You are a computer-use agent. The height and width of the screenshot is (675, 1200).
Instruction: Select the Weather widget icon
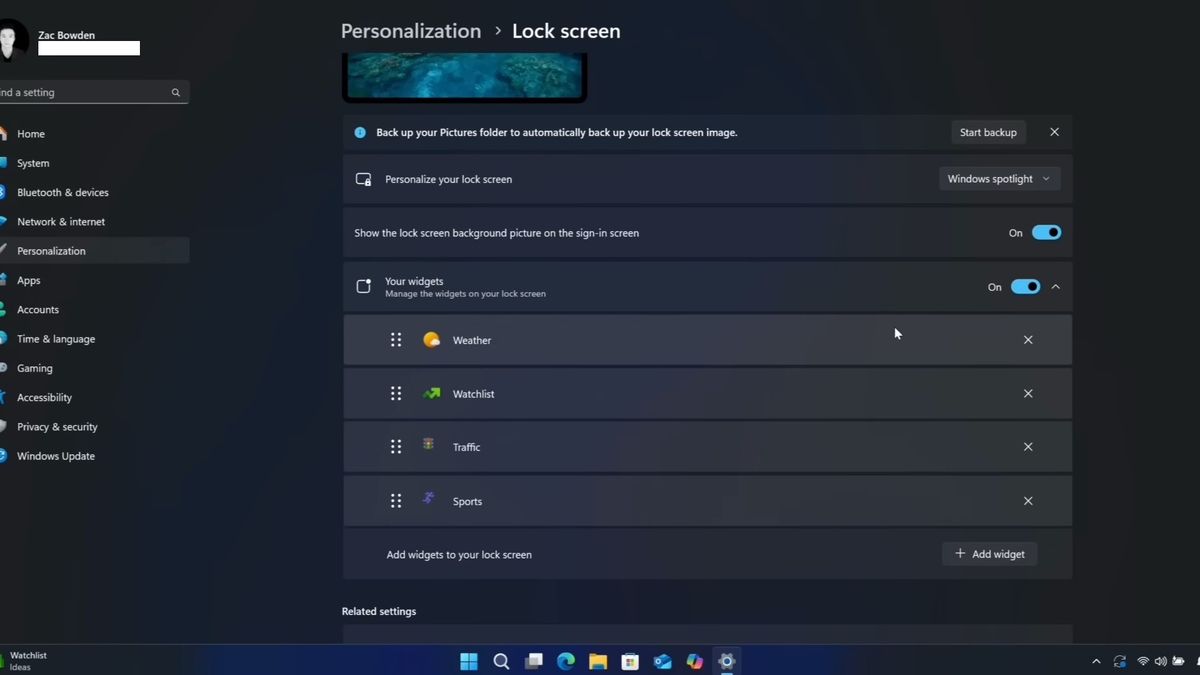(431, 340)
